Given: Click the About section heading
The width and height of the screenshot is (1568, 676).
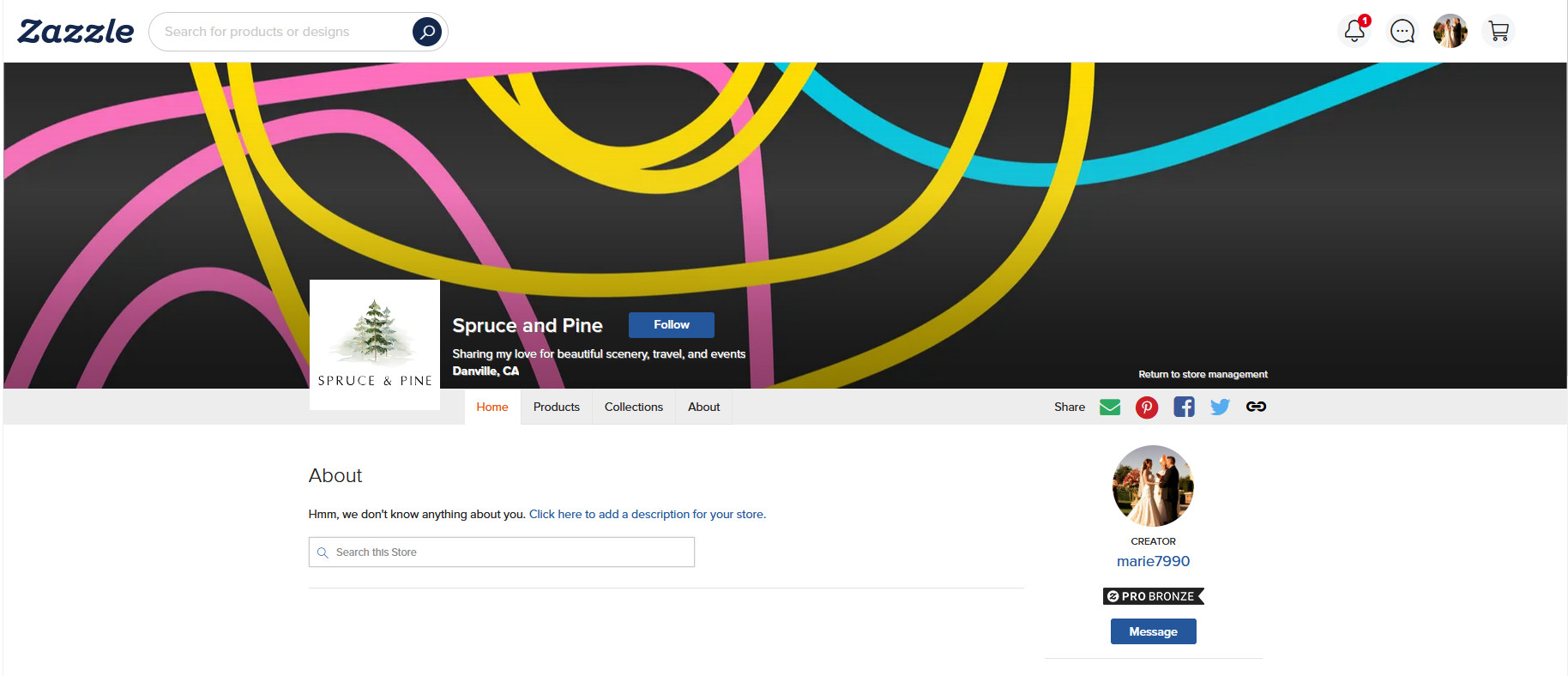Looking at the screenshot, I should 335,475.
